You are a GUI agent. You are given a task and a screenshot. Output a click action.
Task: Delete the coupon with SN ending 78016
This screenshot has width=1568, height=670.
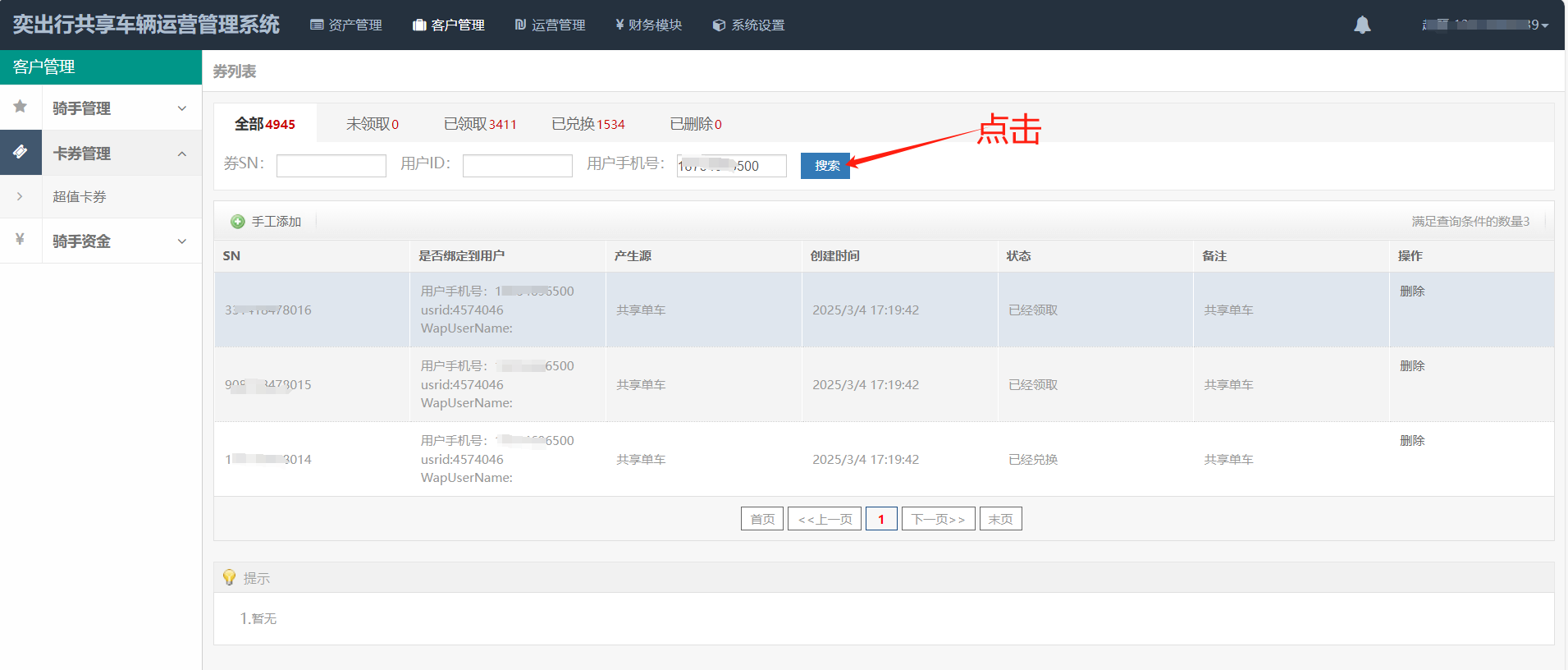point(1412,291)
